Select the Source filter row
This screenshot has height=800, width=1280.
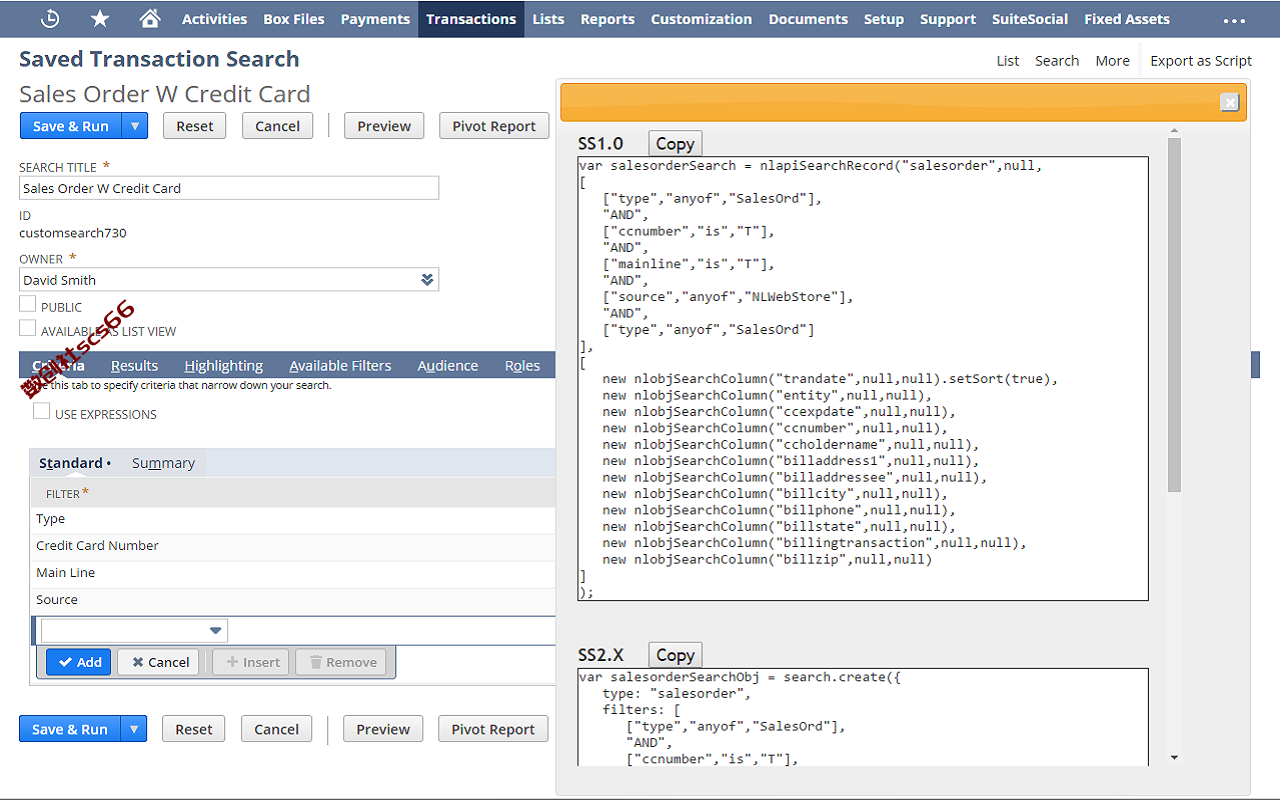tap(293, 600)
